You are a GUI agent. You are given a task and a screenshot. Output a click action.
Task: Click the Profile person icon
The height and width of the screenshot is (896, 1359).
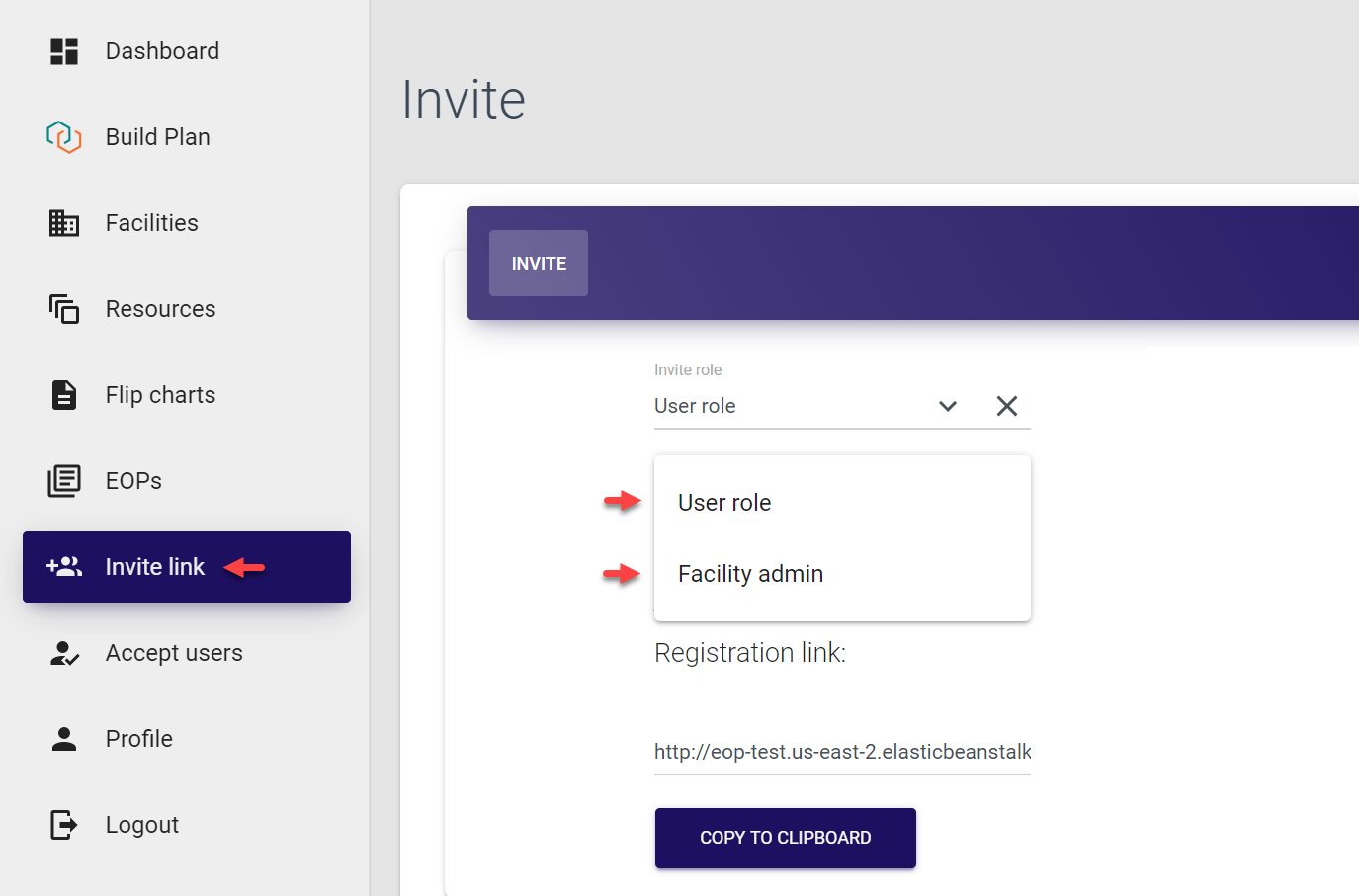(64, 739)
